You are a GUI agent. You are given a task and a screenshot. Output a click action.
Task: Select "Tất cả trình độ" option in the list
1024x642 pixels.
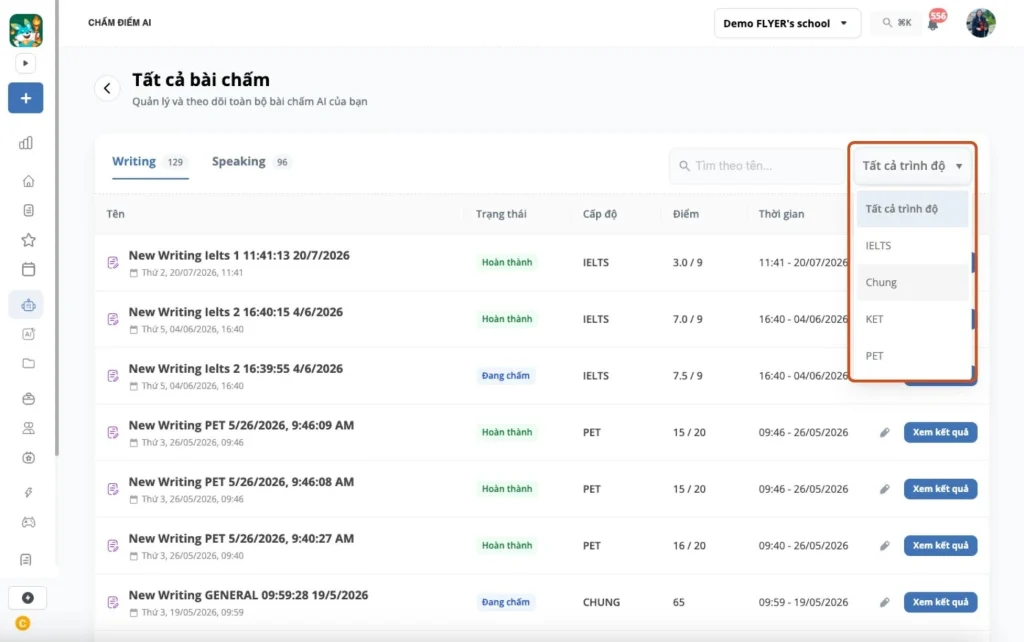point(912,209)
